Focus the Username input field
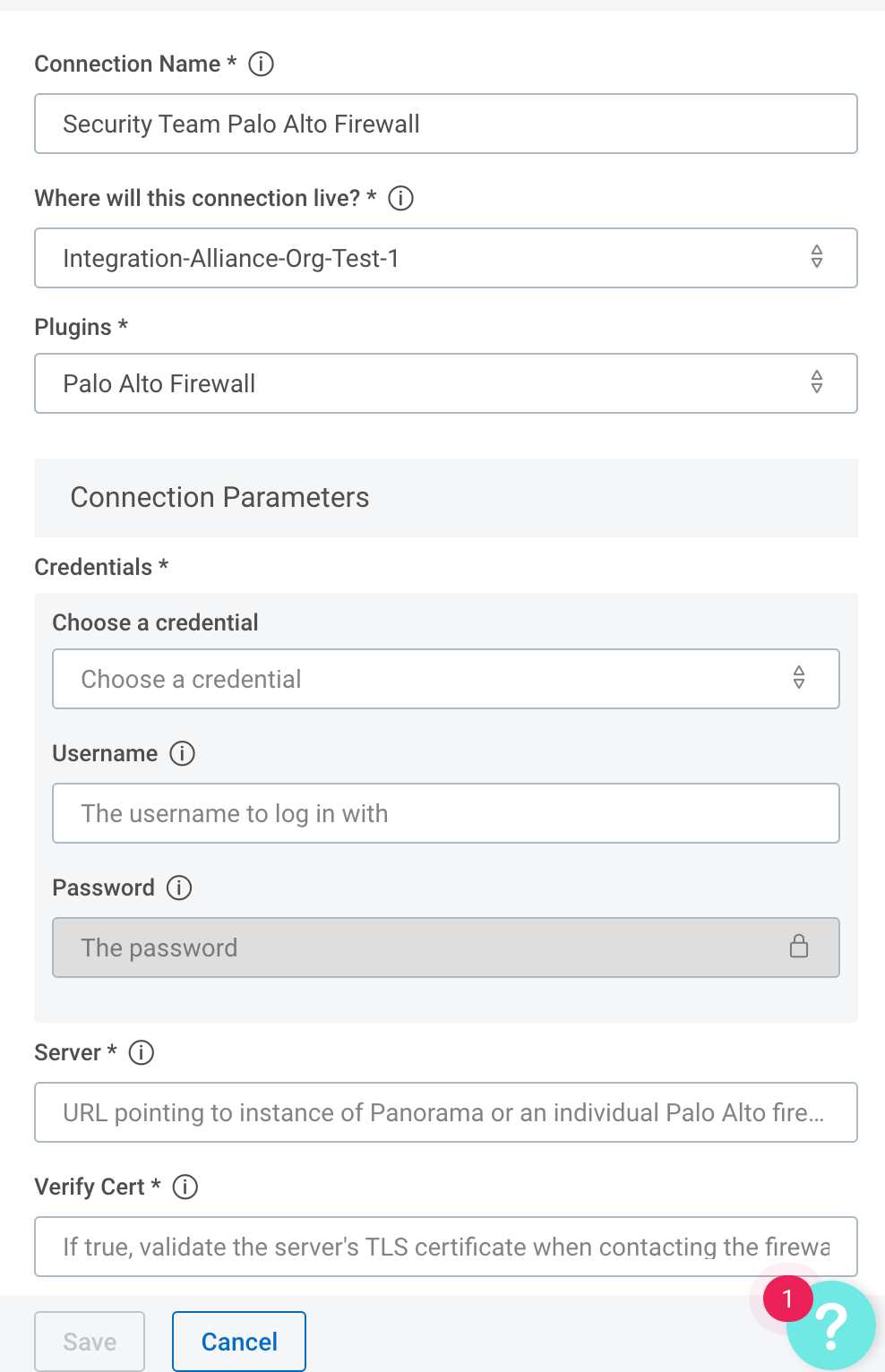The height and width of the screenshot is (1372, 885). click(445, 813)
